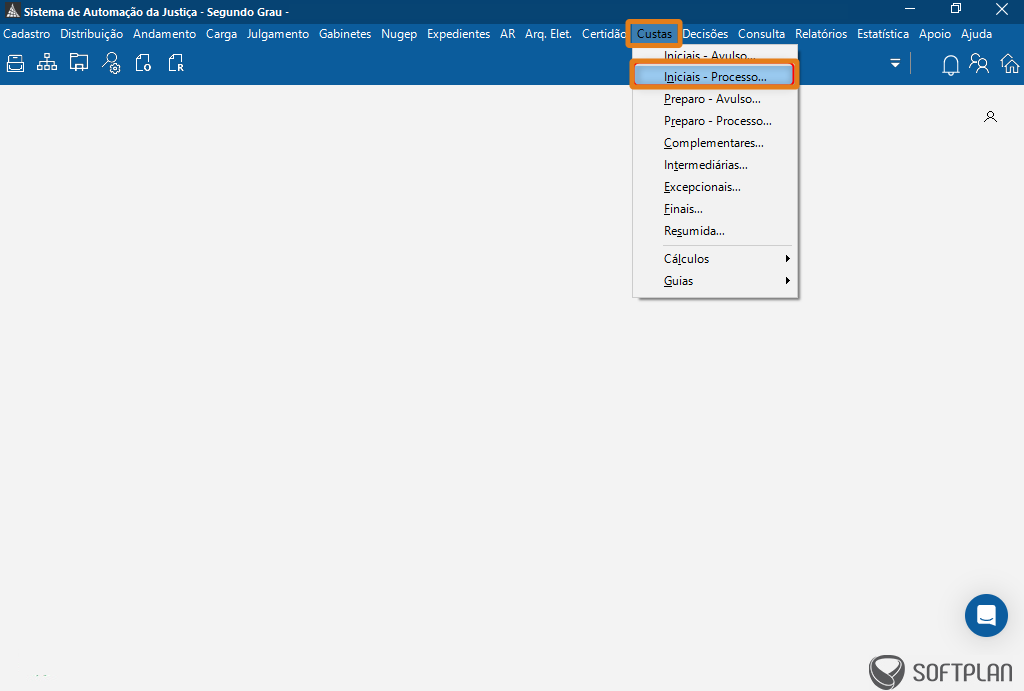
Task: Click the document 'R' toolbar icon
Action: [x=176, y=64]
